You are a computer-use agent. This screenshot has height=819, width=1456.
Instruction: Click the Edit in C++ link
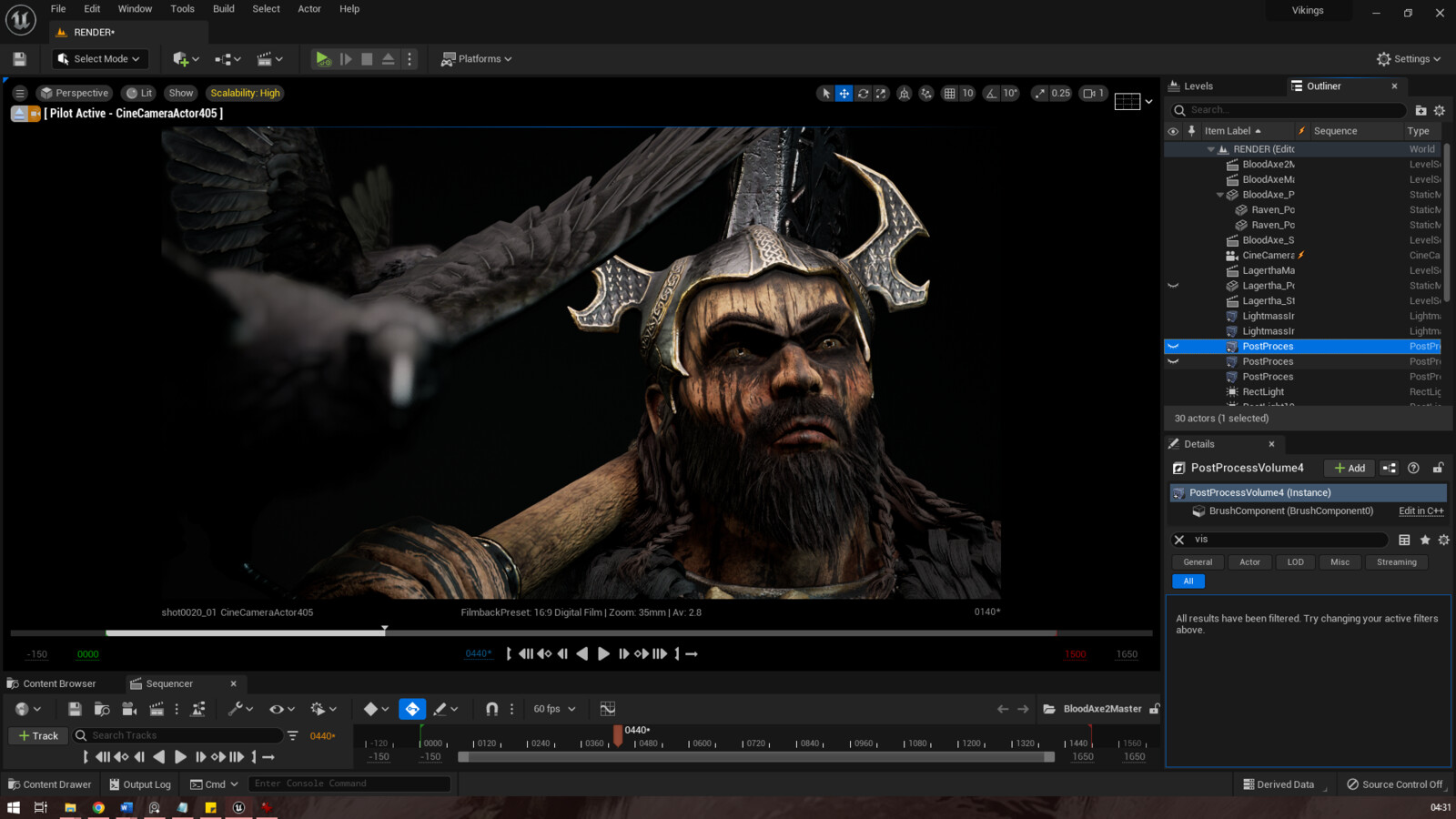point(1421,511)
